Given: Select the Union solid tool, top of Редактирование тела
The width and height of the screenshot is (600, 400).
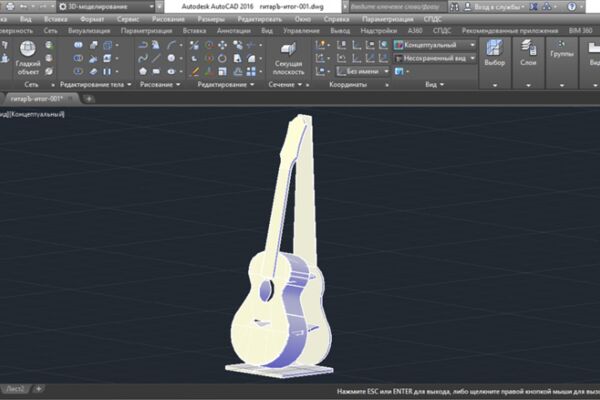Looking at the screenshot, I should [78, 45].
